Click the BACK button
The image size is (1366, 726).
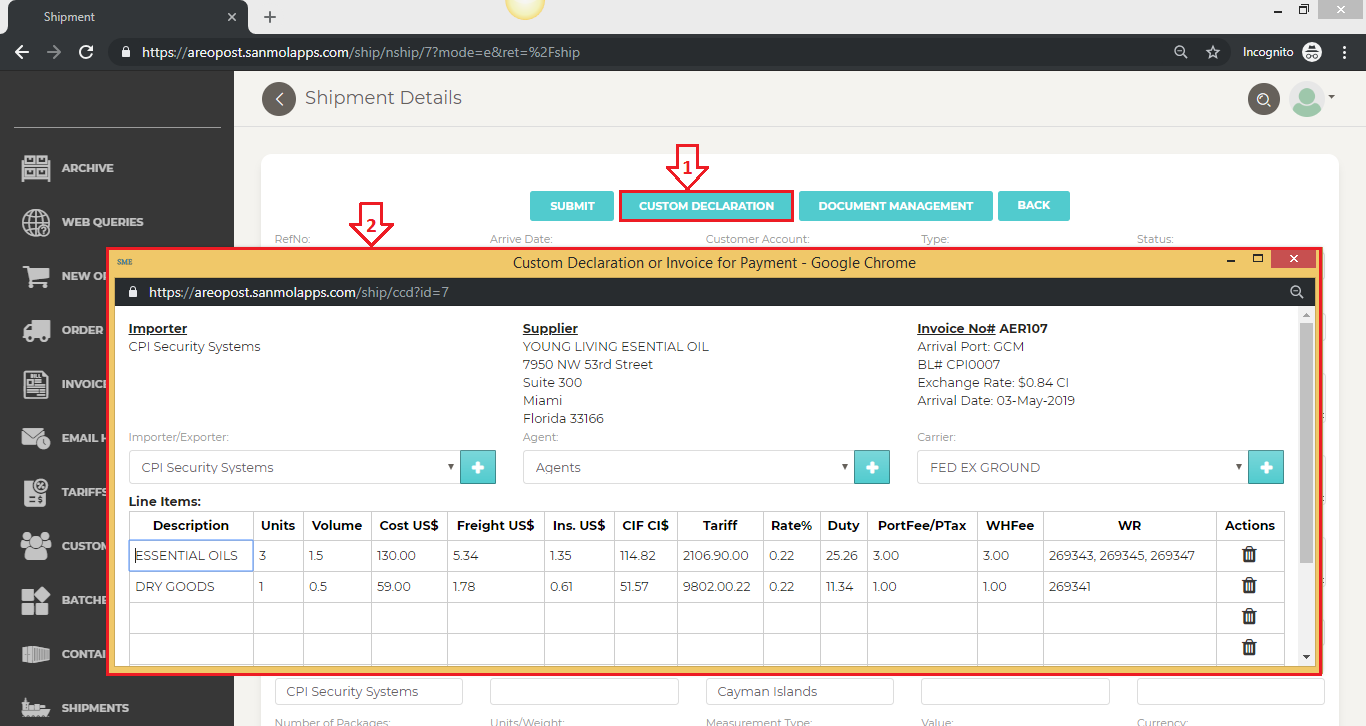click(1034, 206)
